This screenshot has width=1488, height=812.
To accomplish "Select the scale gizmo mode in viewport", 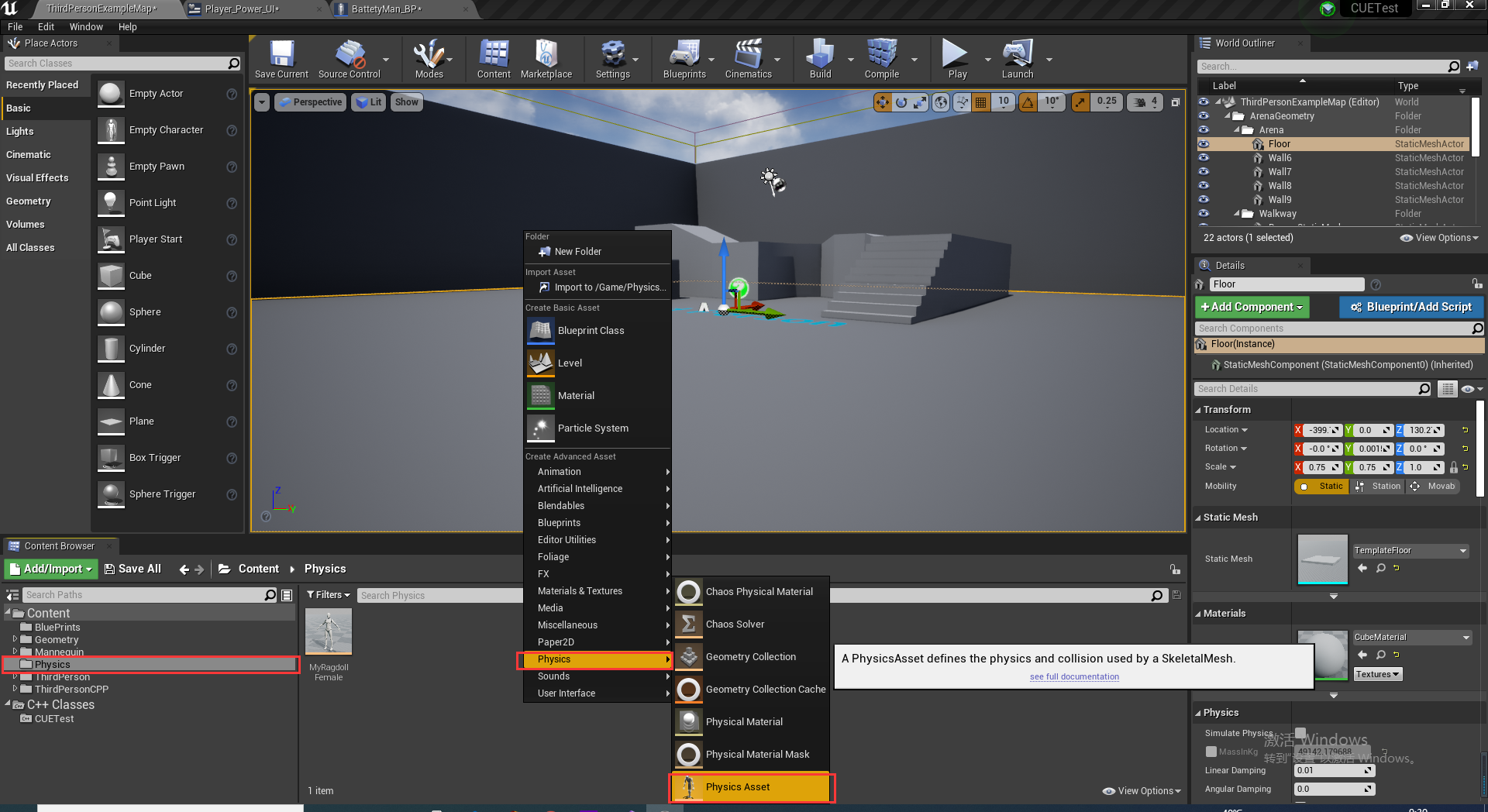I will [920, 102].
